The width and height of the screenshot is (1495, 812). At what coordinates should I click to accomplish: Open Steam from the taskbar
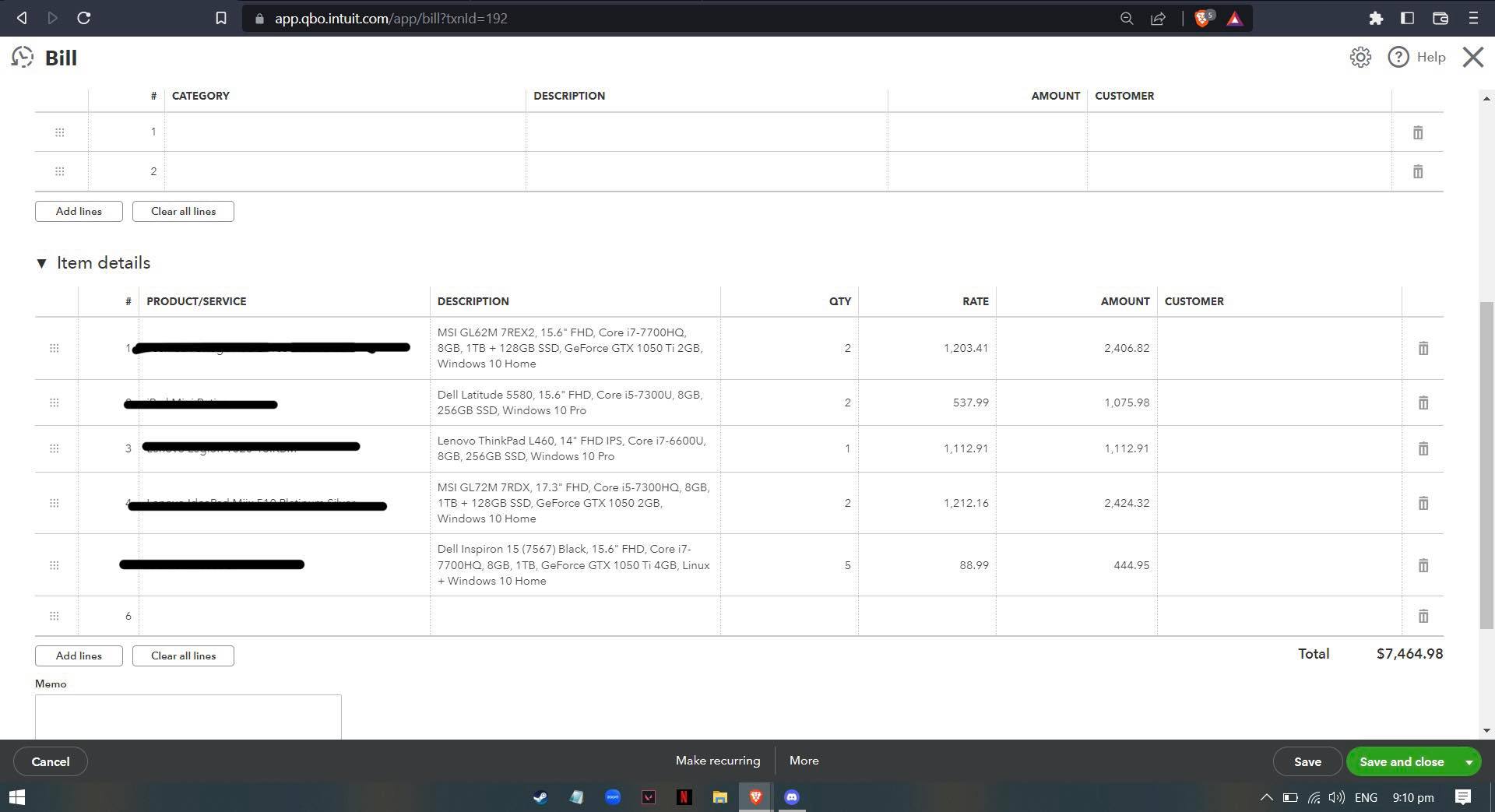click(540, 797)
